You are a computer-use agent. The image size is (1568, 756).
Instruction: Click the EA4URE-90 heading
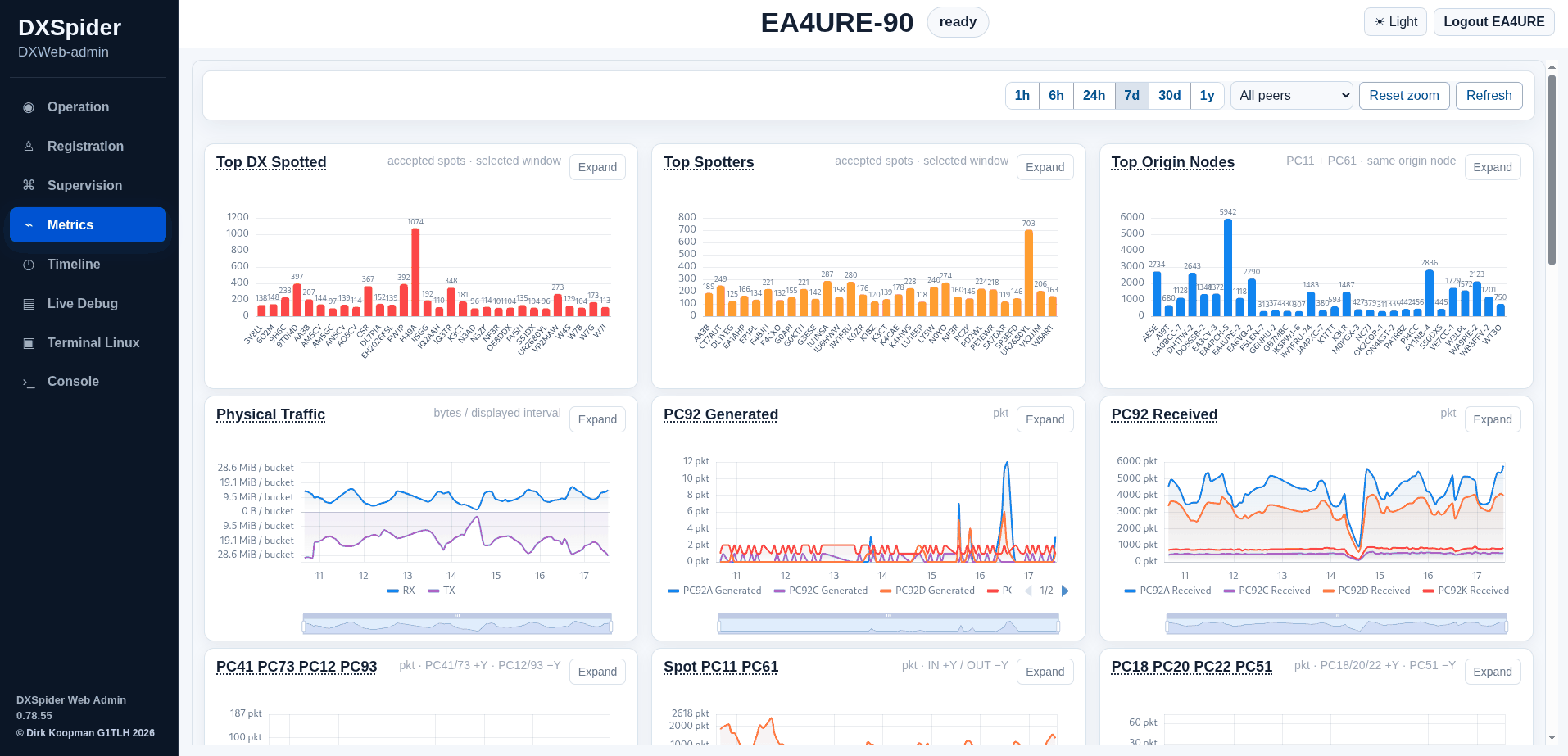point(836,23)
